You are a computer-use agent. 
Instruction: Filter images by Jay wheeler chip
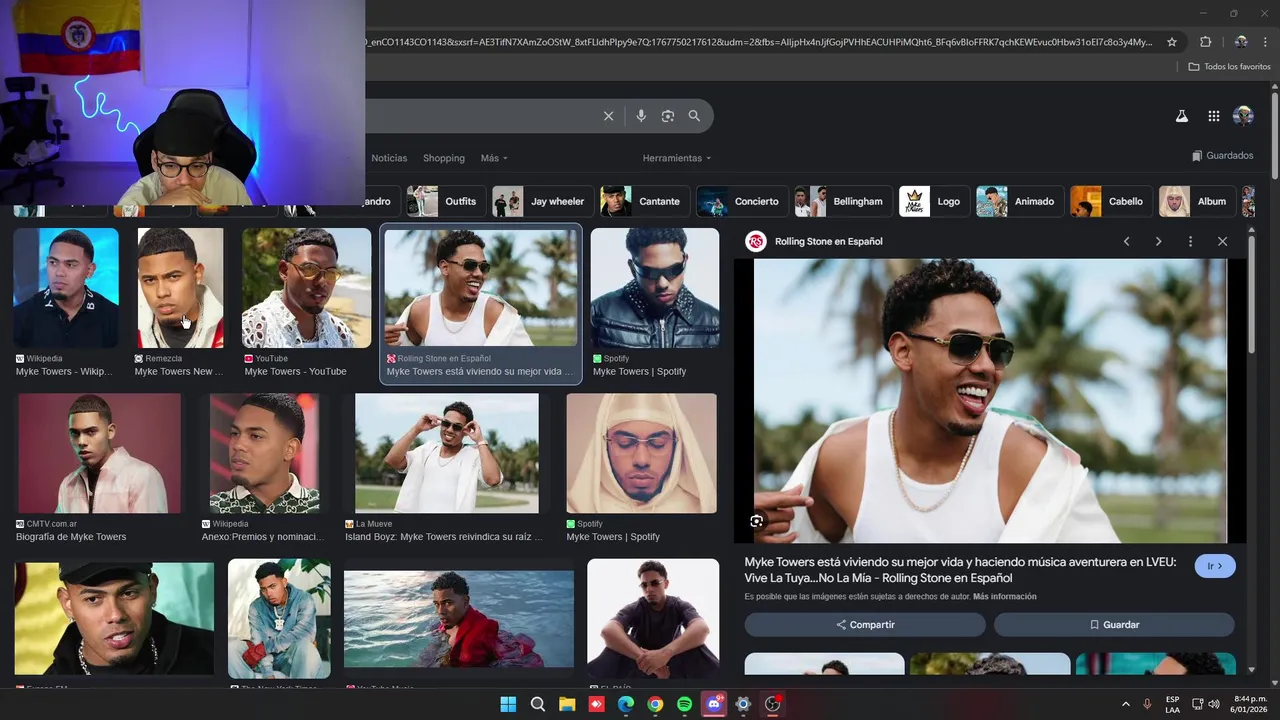click(x=543, y=201)
